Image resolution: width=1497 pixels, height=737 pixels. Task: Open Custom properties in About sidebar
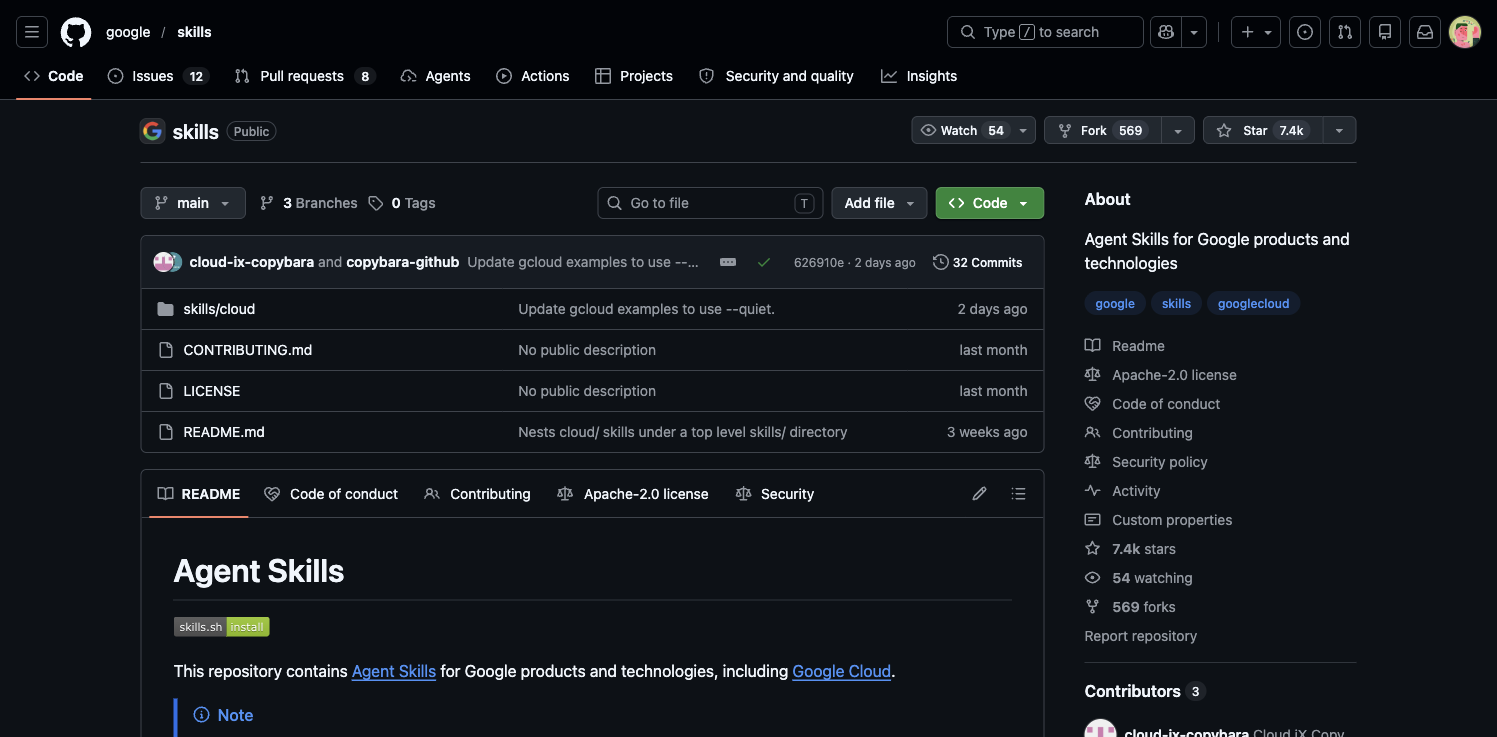[1159, 520]
